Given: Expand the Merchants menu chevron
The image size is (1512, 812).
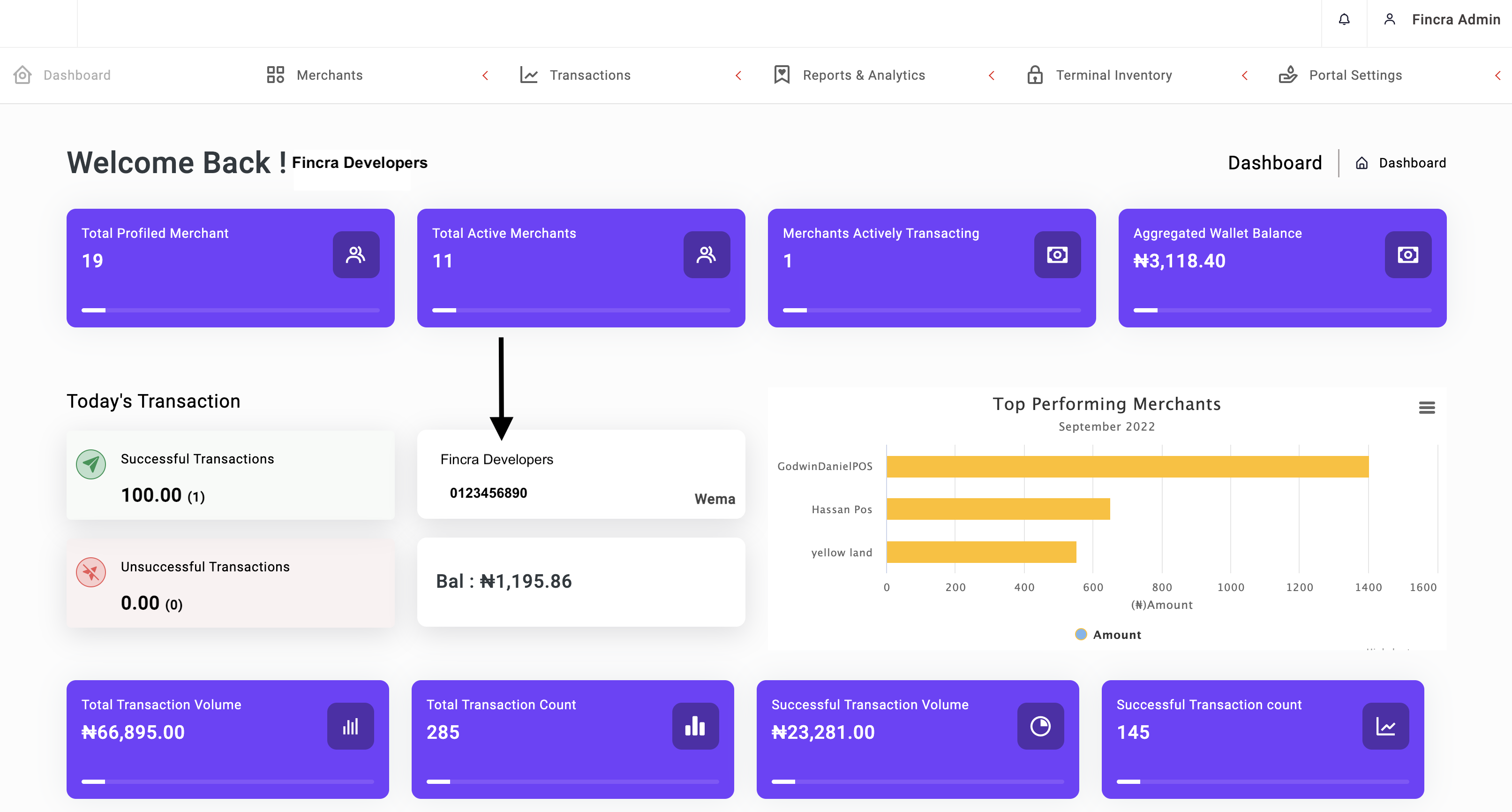Looking at the screenshot, I should [485, 76].
